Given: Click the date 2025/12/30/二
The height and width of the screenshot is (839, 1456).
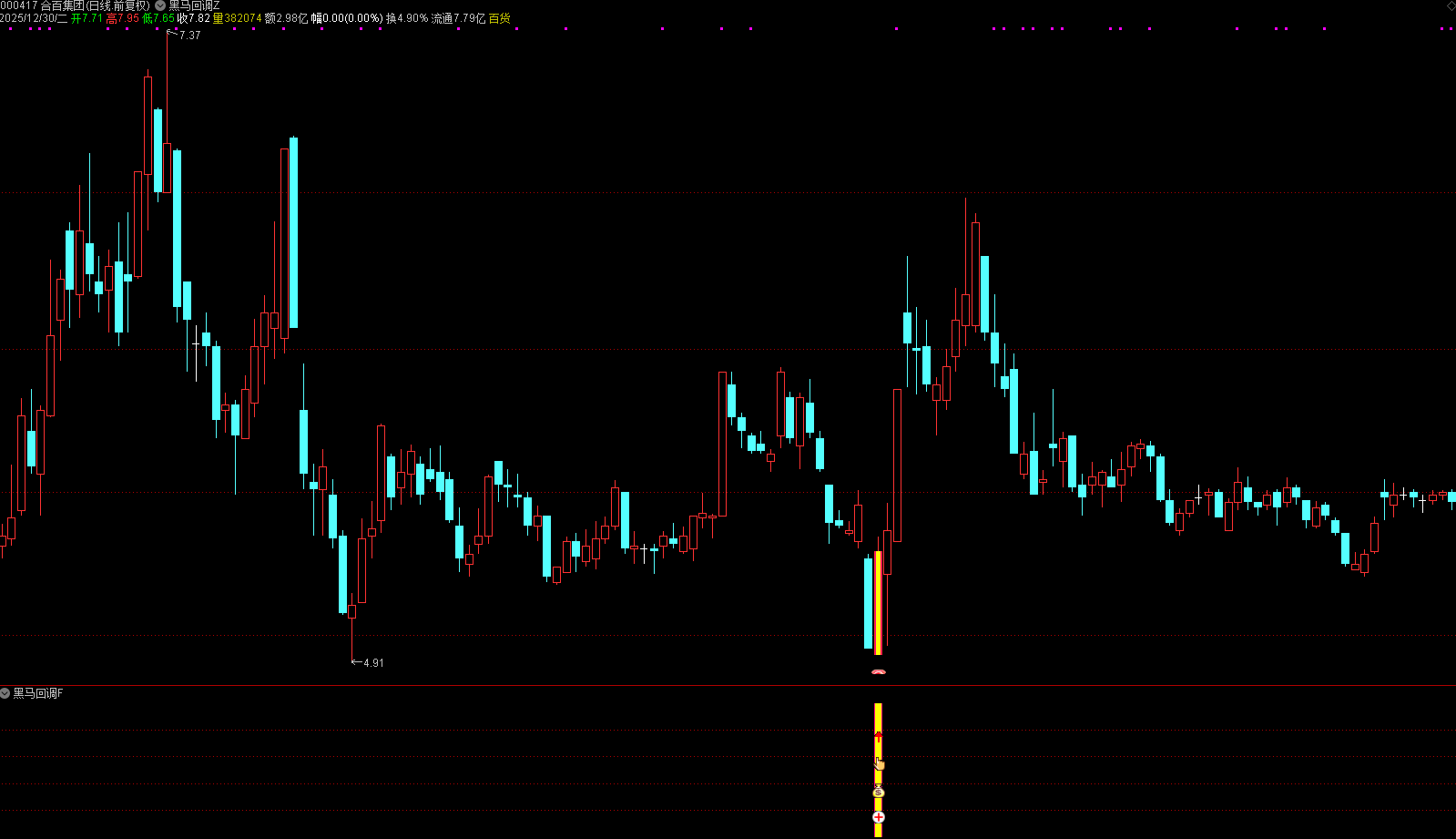Looking at the screenshot, I should 34,18.
